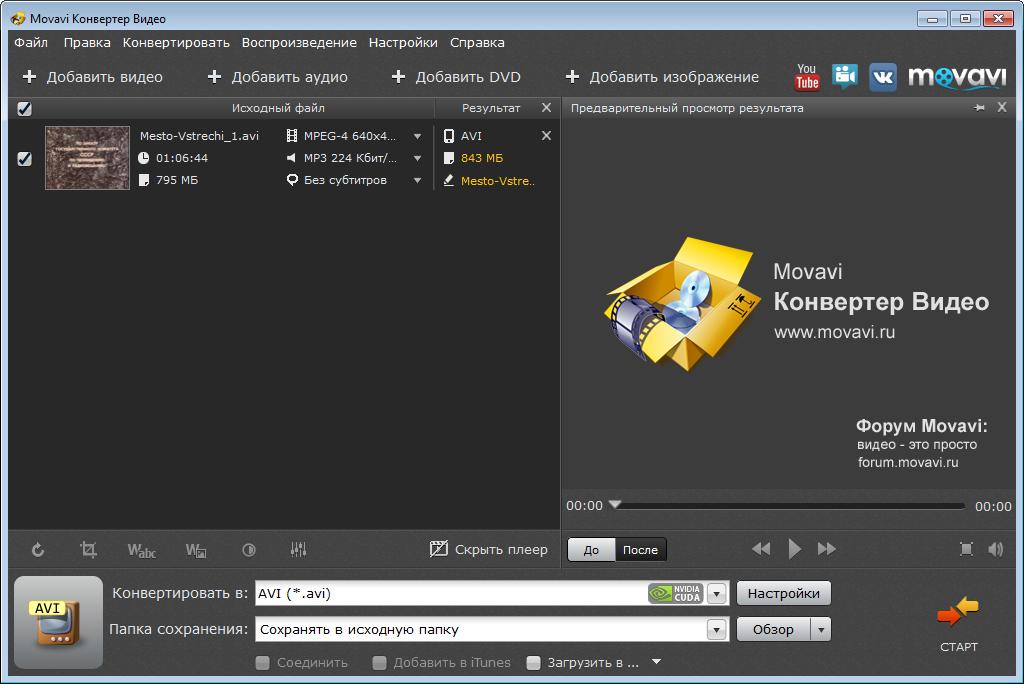Select the crop tool icon

pyautogui.click(x=88, y=549)
